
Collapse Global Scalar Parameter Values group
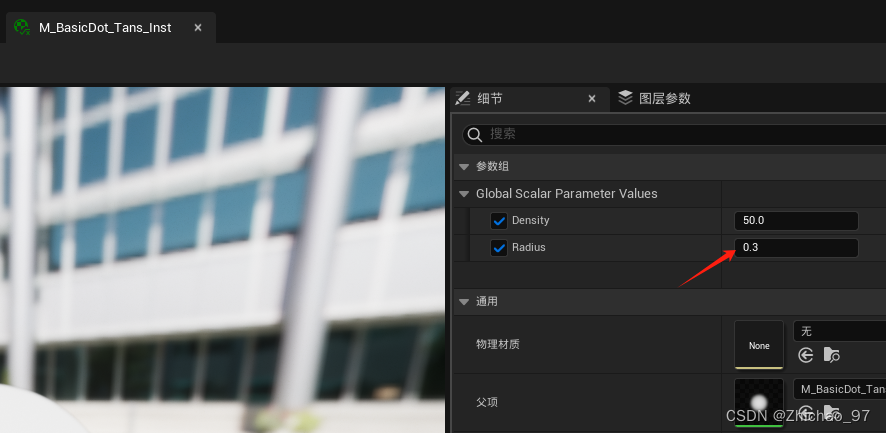pyautogui.click(x=464, y=194)
